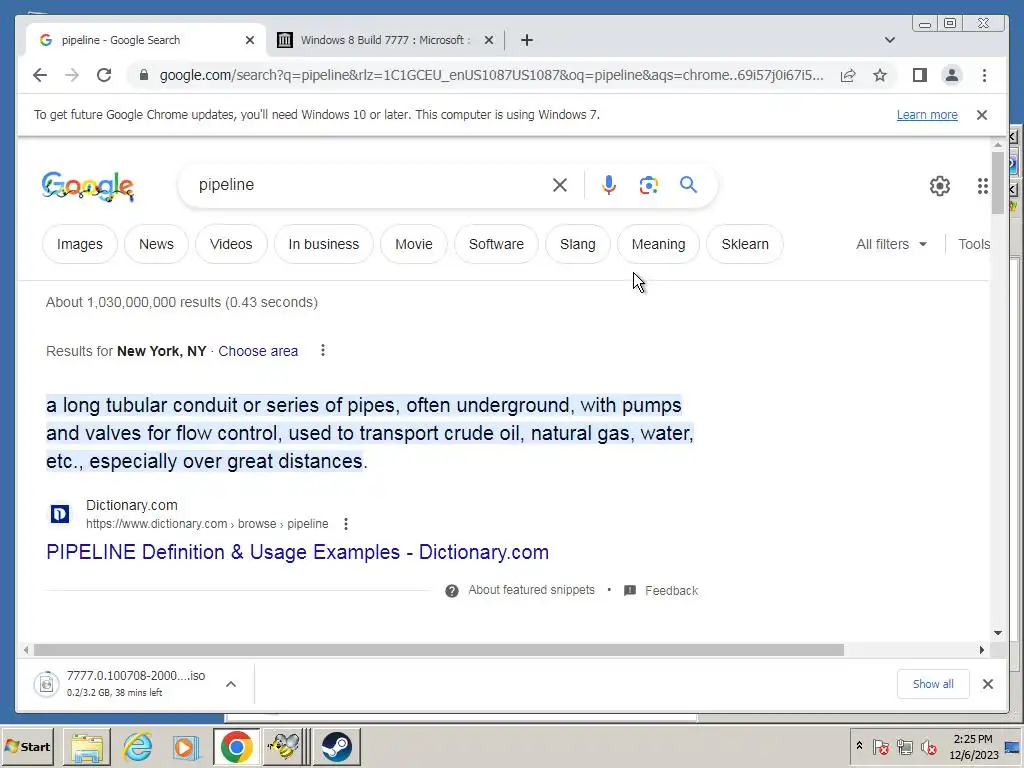Launch Internet Explorer from taskbar

coord(138,747)
